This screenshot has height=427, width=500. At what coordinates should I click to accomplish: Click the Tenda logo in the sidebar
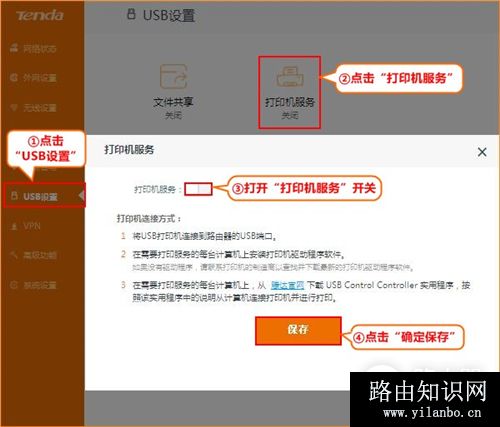click(x=40, y=16)
